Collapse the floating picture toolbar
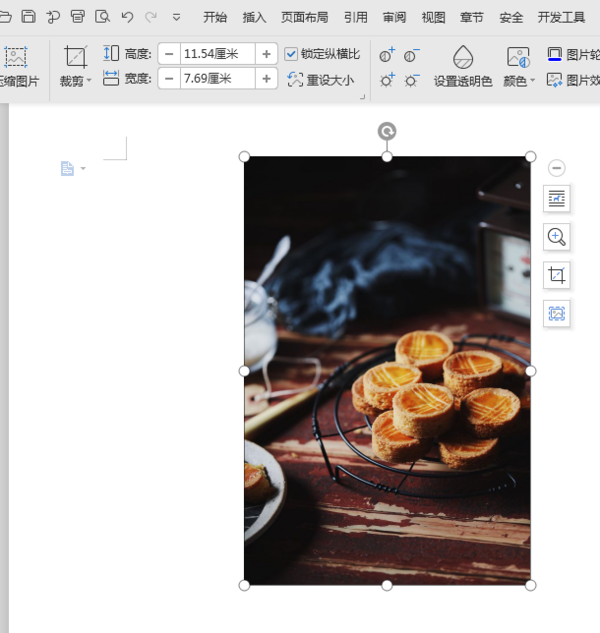This screenshot has height=633, width=600. pos(557,168)
